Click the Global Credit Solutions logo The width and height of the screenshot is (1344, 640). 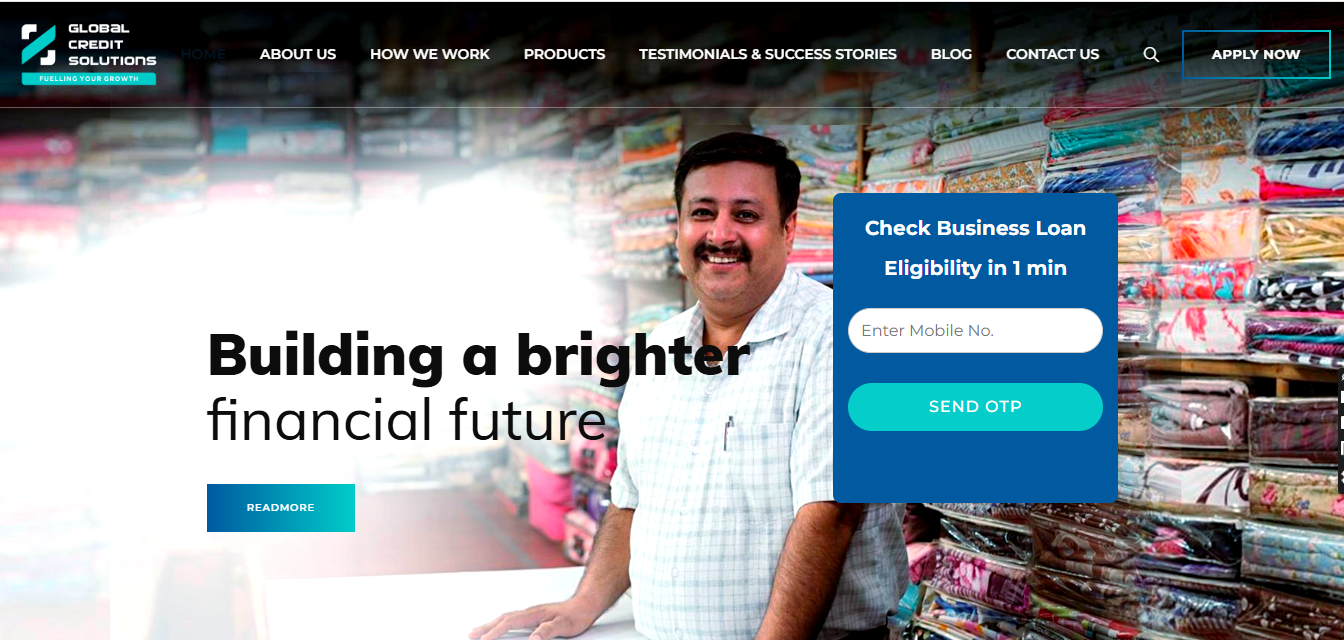pyautogui.click(x=89, y=54)
